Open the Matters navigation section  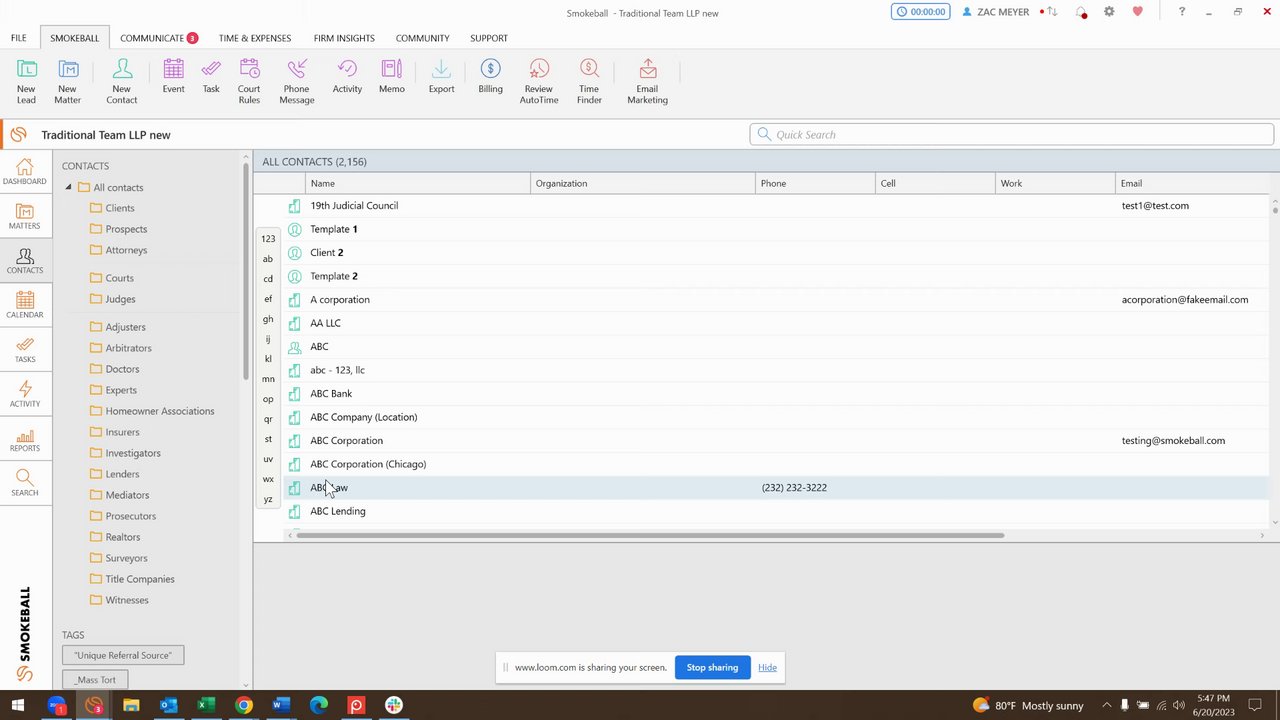[x=25, y=216]
